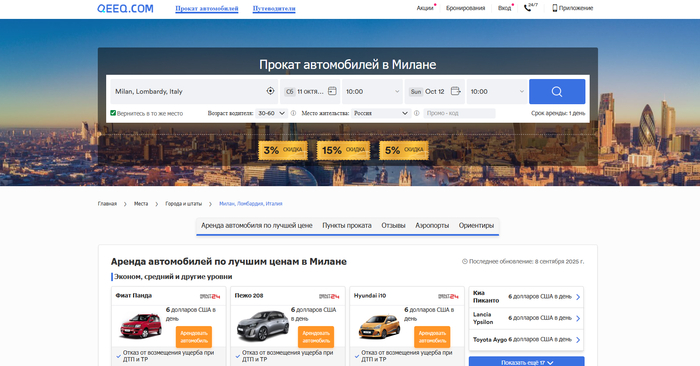The image size is (700, 366).
Task: Switch to the Пункты проката tab
Action: coord(347,225)
